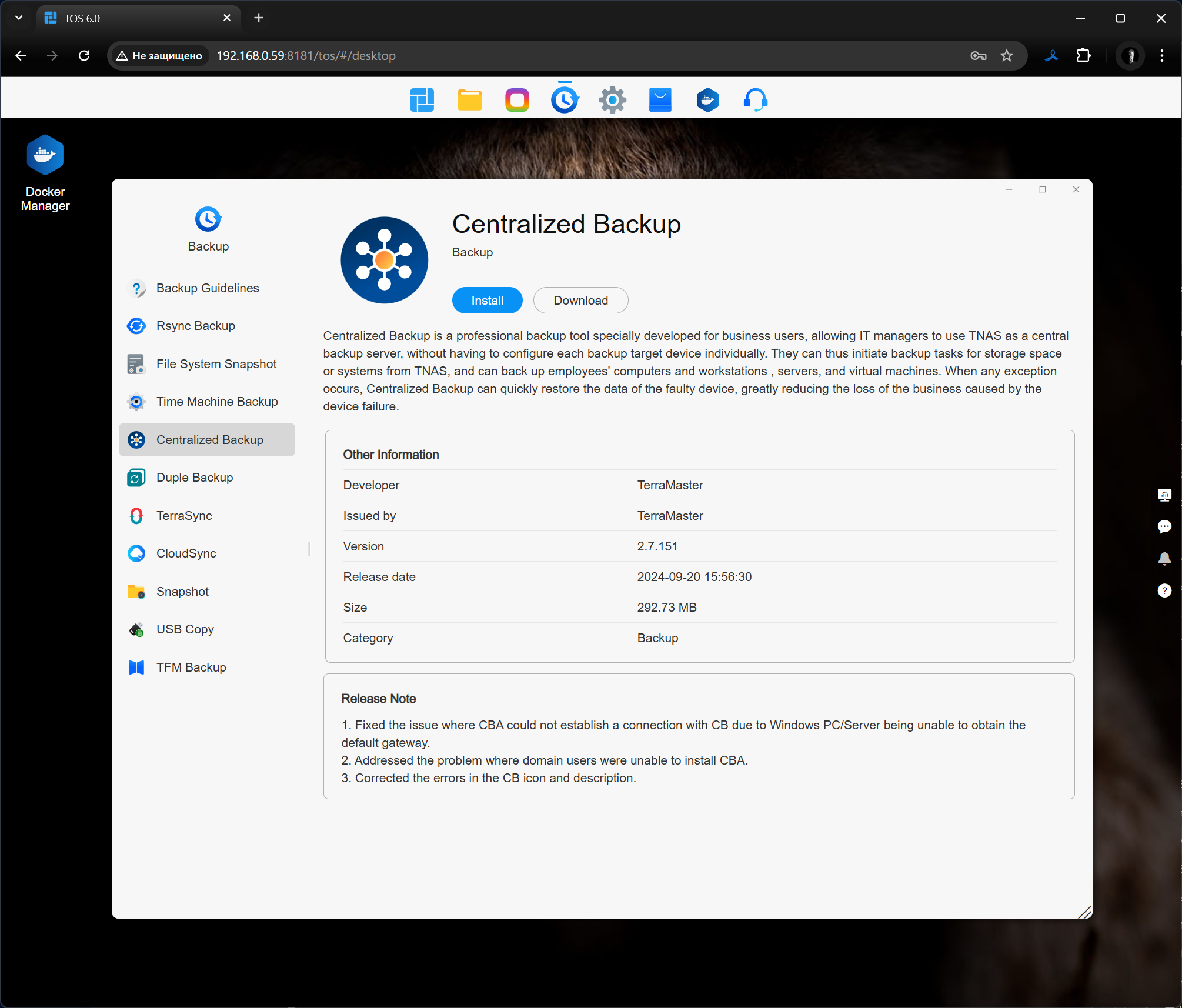
Task: Select Rsync Backup in sidebar
Action: [x=195, y=326]
